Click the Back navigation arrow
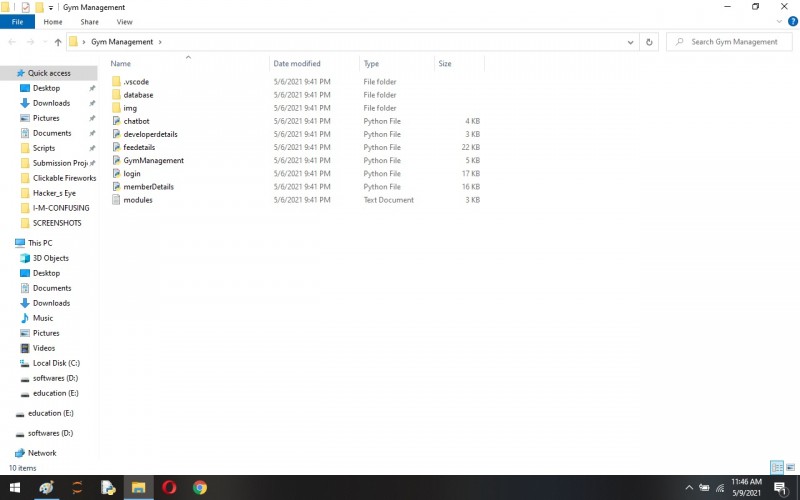This screenshot has width=800, height=500. tap(12, 42)
